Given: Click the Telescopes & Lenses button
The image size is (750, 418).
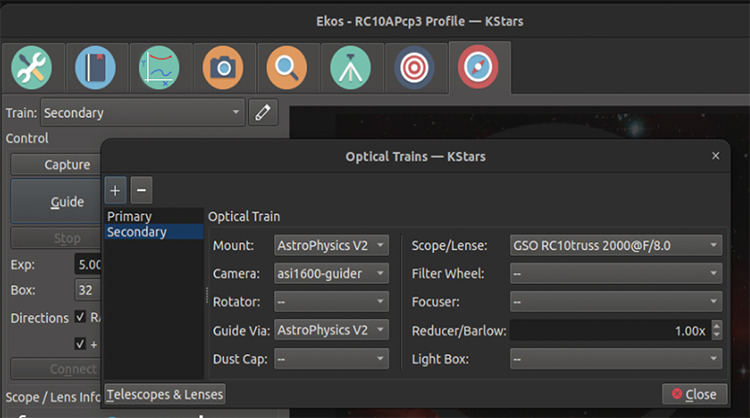Looking at the screenshot, I should (165, 394).
